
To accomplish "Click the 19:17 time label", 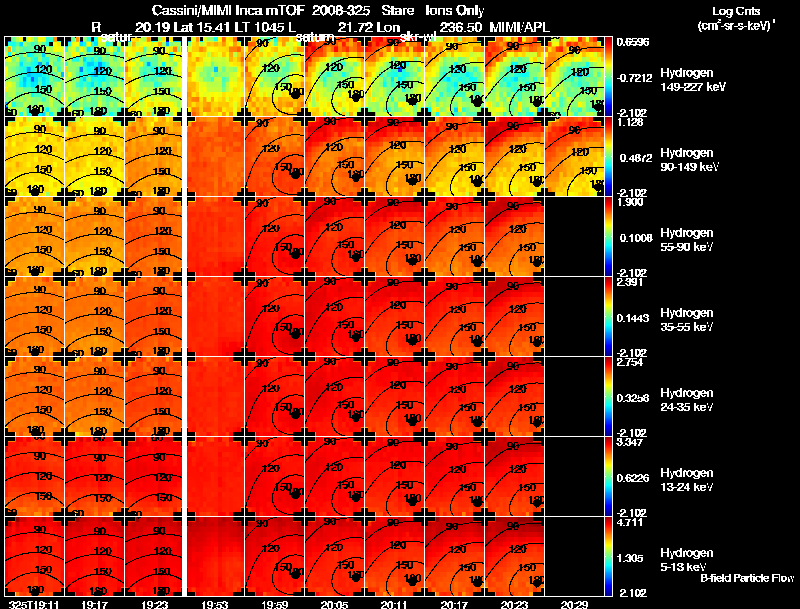I will point(94,604).
